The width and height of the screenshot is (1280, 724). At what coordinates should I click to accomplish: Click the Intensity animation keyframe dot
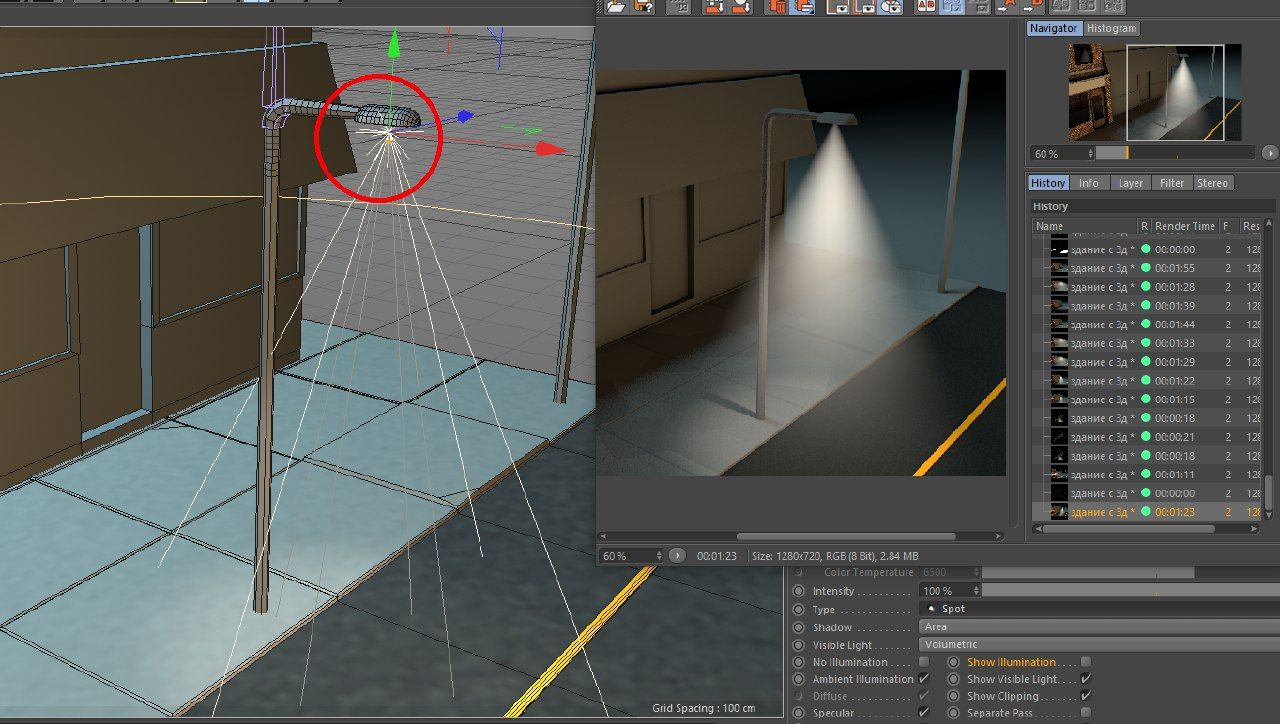pos(798,591)
